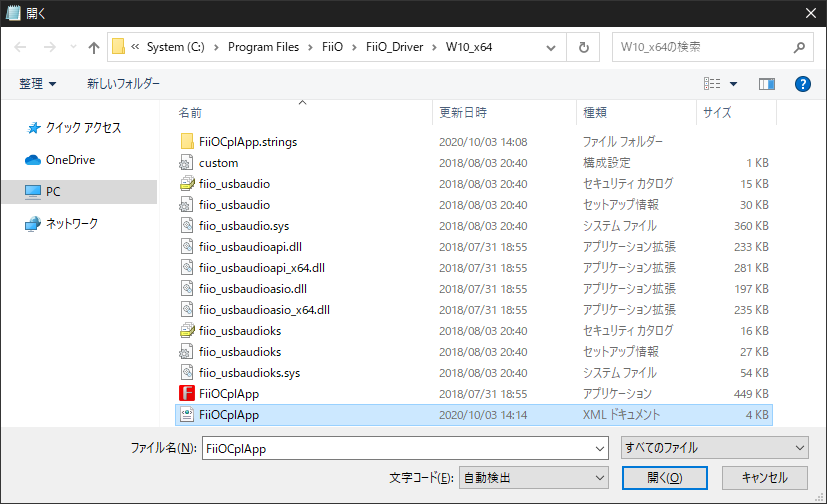Screen dimensions: 827x504
Task: Select the custom config file icon
Action: [187, 162]
